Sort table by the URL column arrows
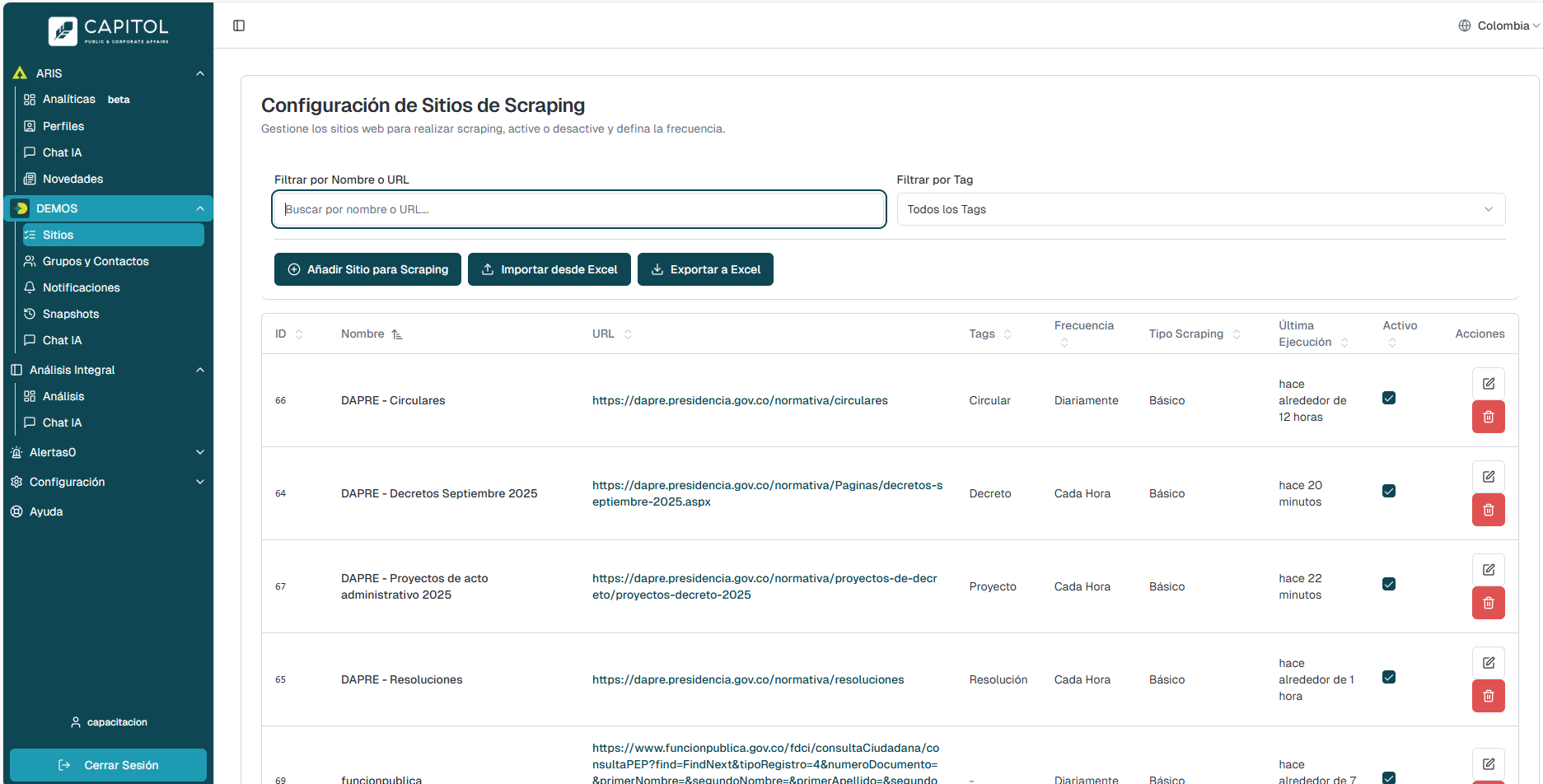 point(628,334)
